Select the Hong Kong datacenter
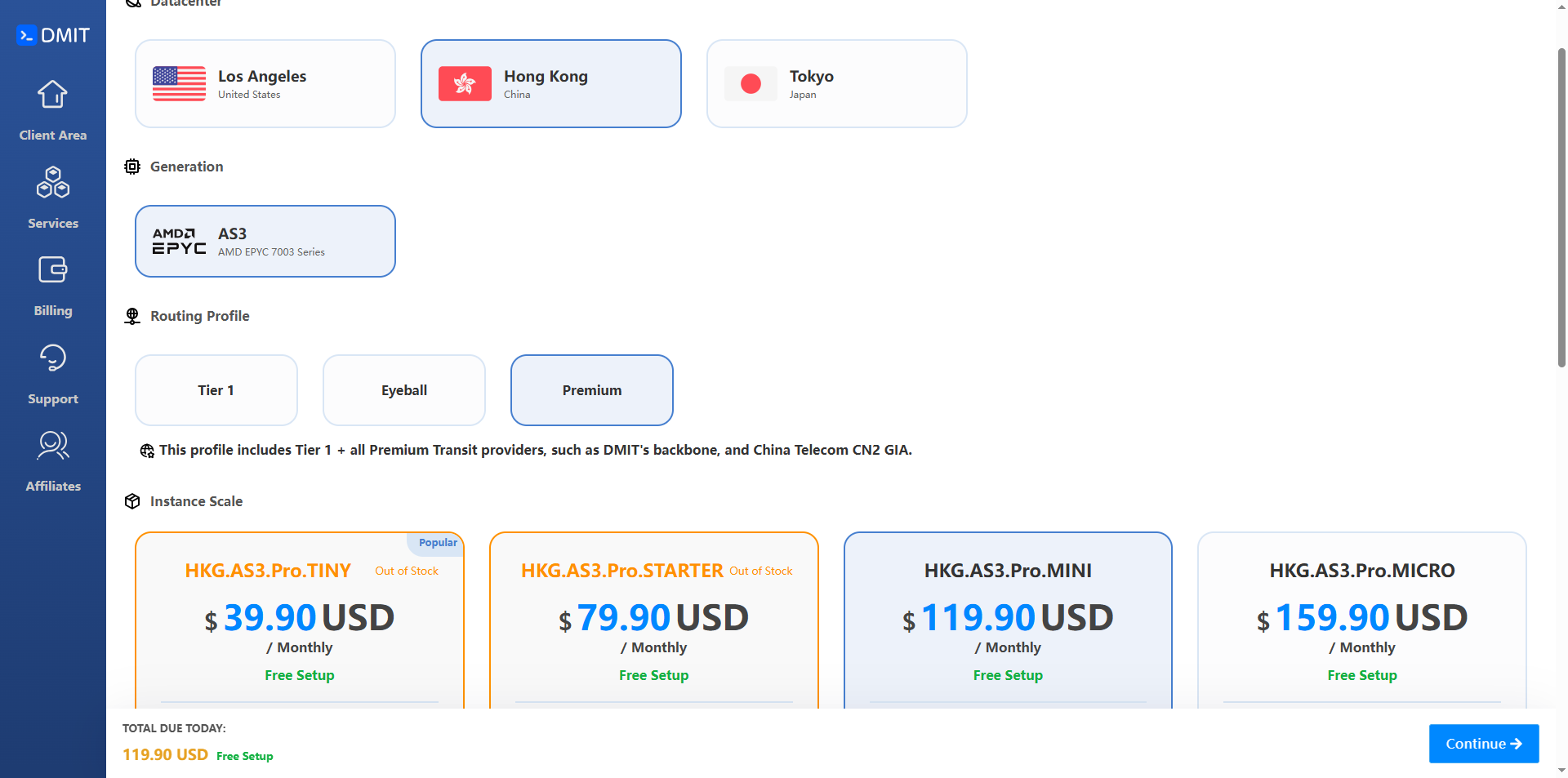The image size is (1568, 778). tap(551, 84)
